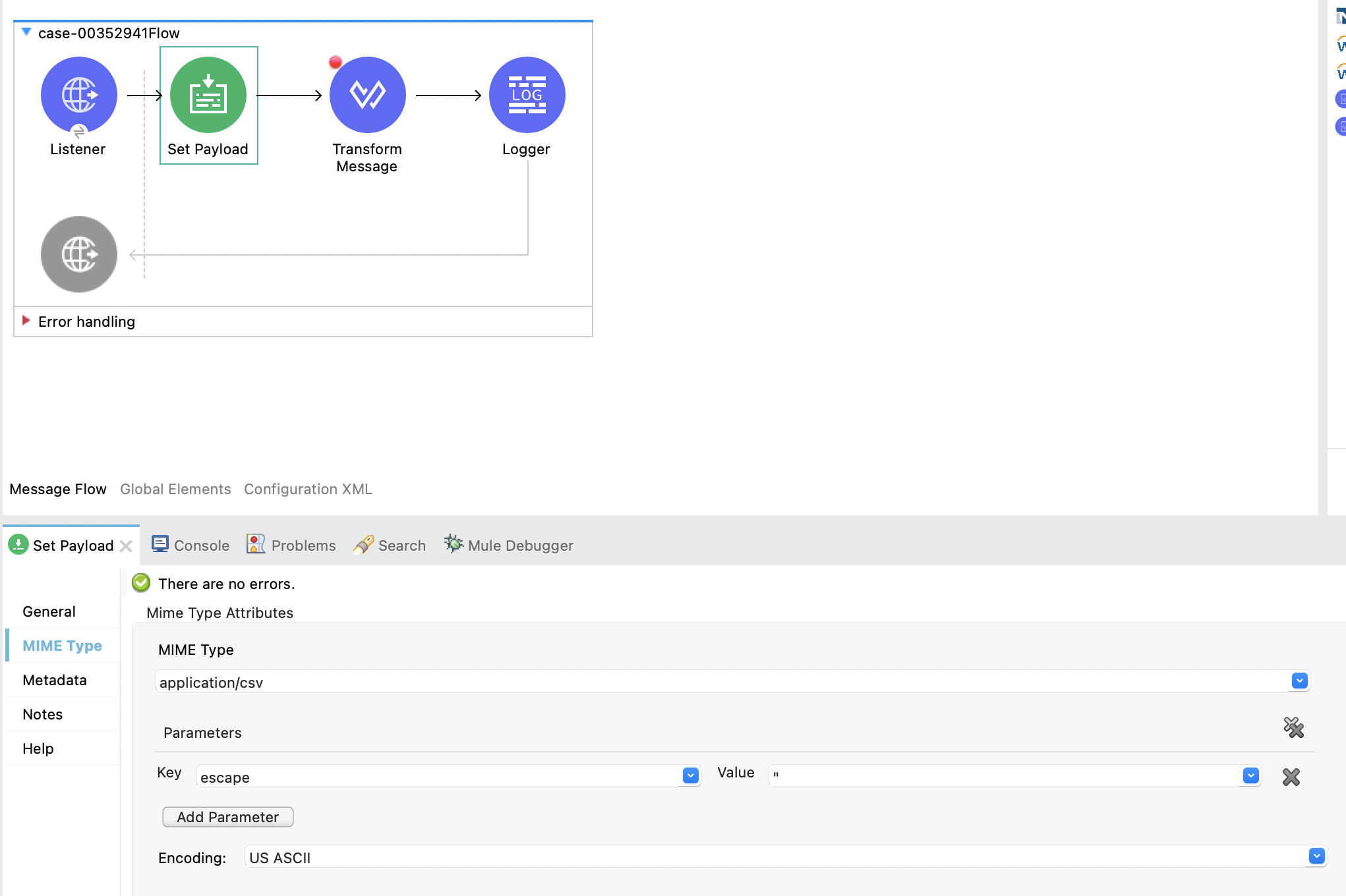Expand the Error handling section

pyautogui.click(x=26, y=321)
